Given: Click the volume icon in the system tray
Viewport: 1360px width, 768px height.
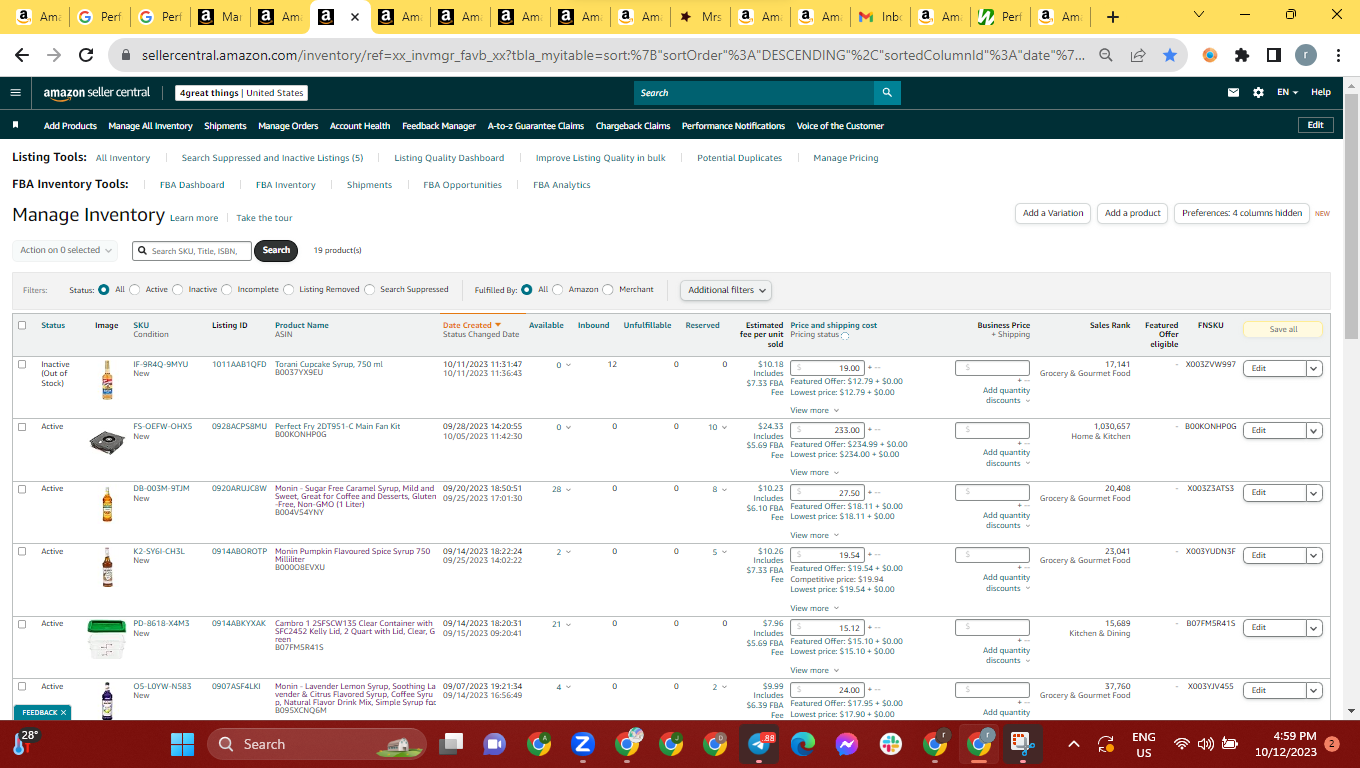Looking at the screenshot, I should [x=1205, y=744].
